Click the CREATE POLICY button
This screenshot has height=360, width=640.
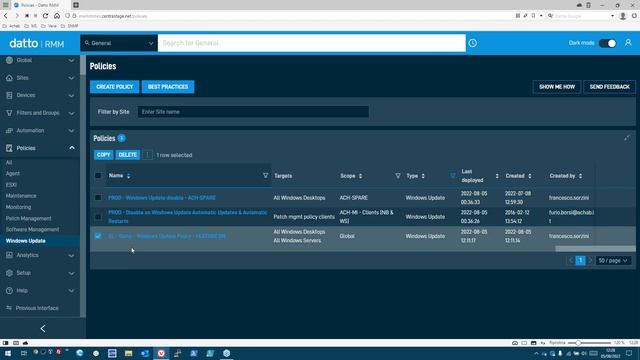pos(114,87)
